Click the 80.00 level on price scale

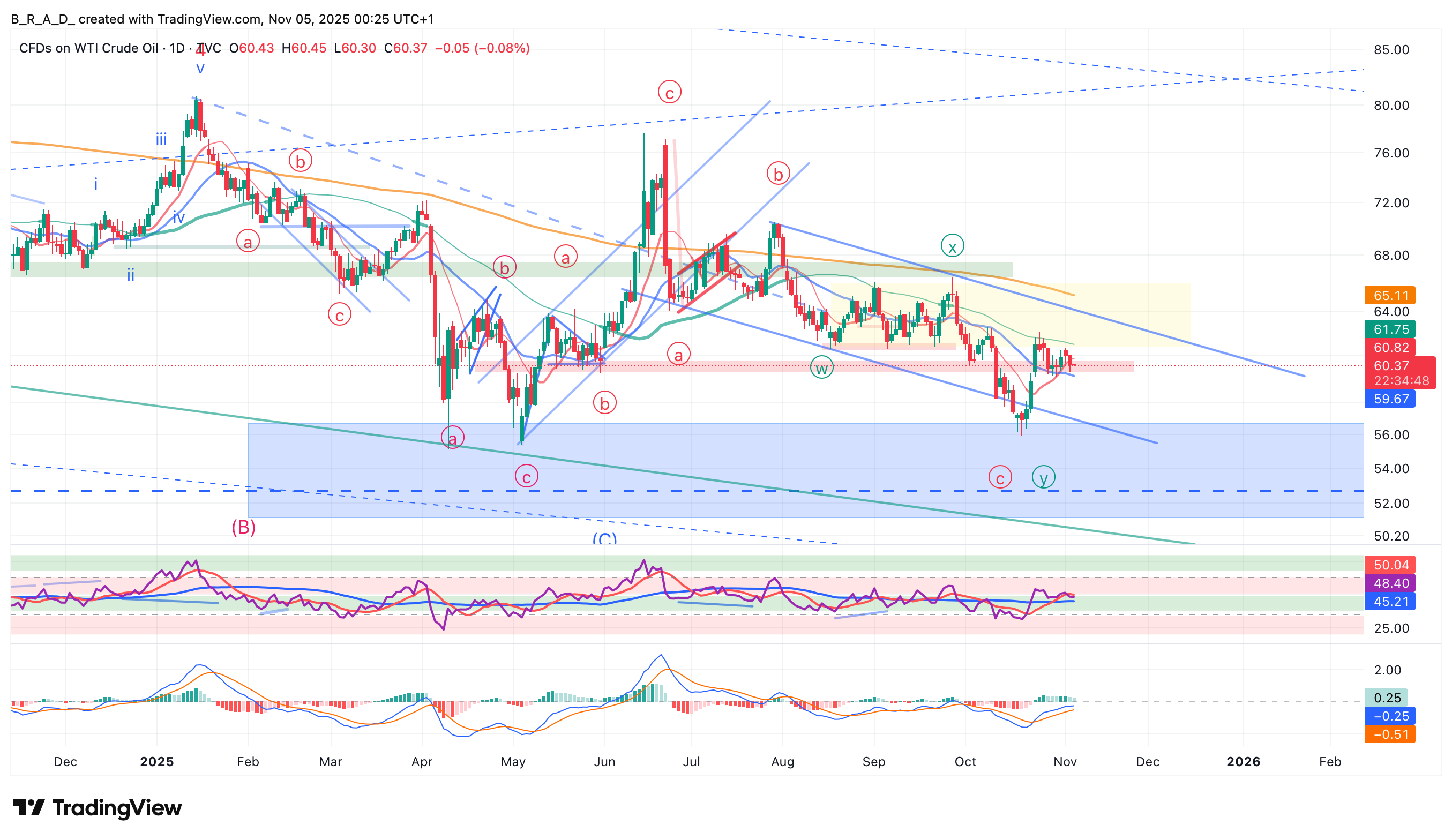tap(1391, 106)
